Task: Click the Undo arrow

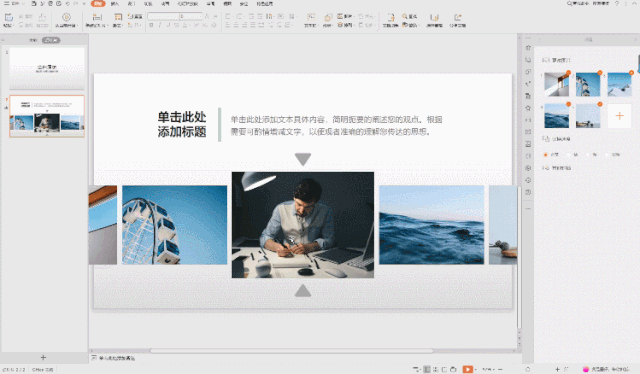Action: click(67, 4)
